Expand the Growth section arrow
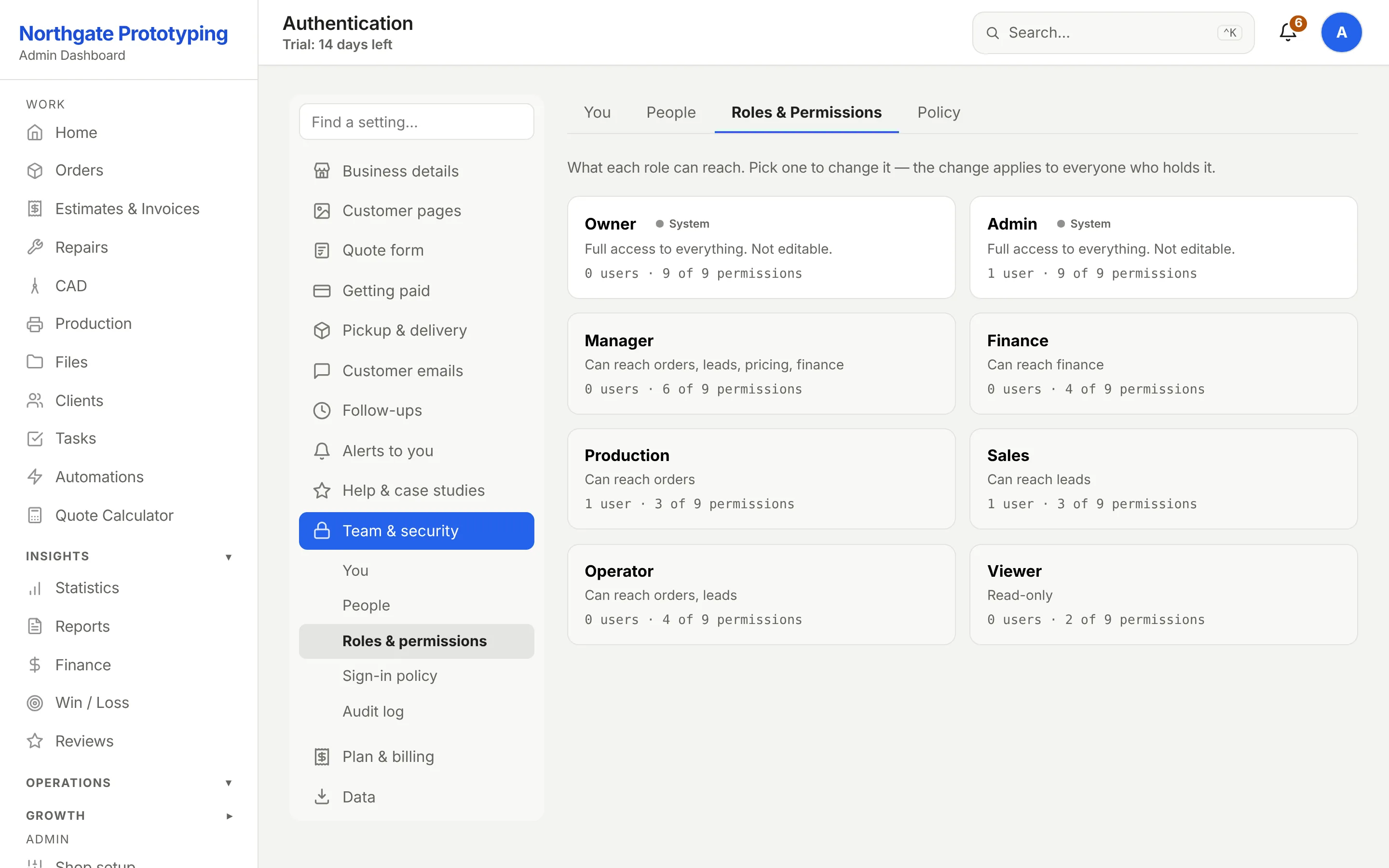 point(229,816)
